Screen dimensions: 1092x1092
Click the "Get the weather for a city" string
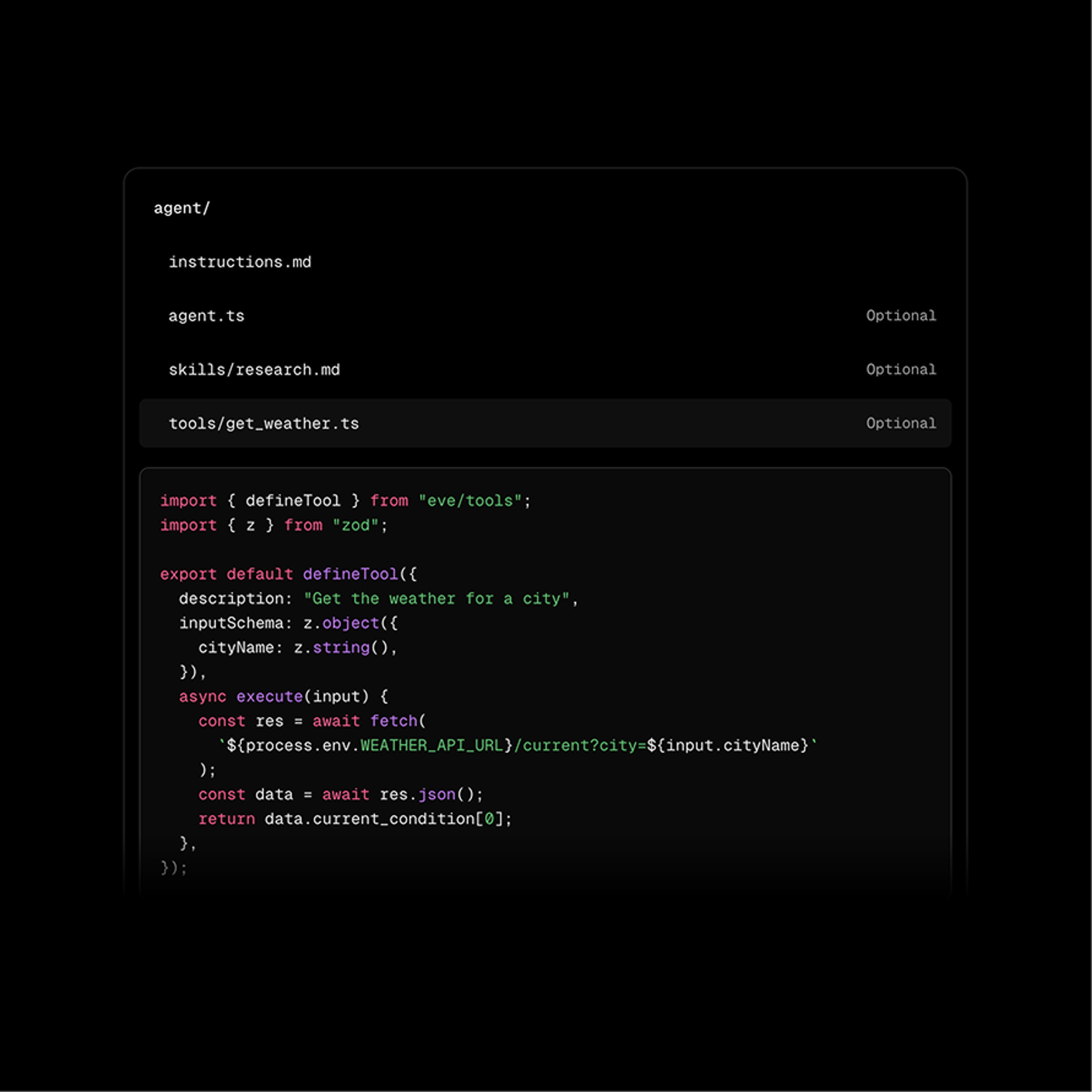[x=436, y=599]
